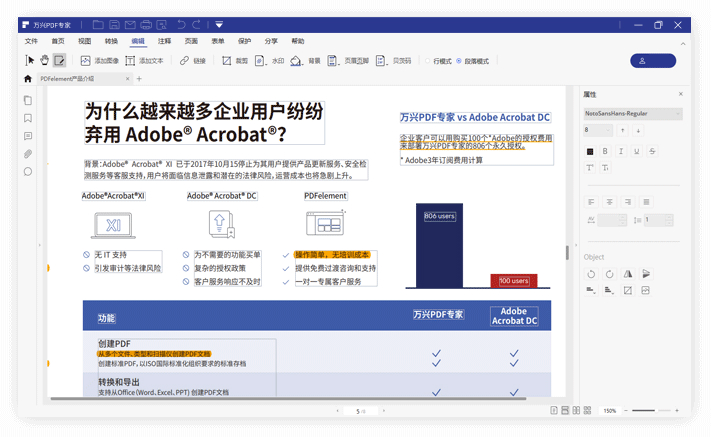The height and width of the screenshot is (437, 711).
Task: Toggle Subscript formatting
Action: point(605,168)
